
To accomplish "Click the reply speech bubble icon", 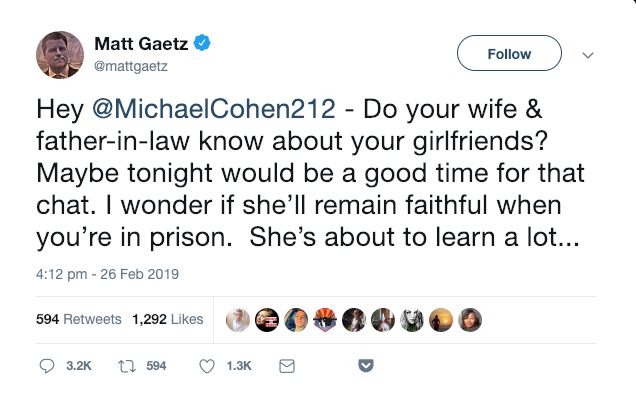I will click(47, 366).
